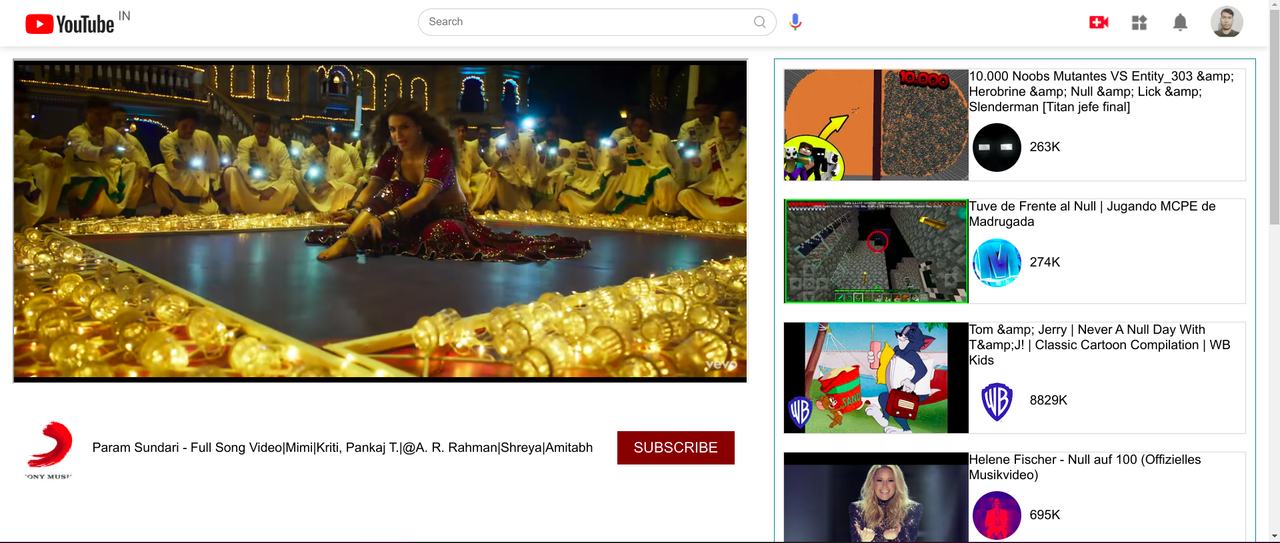
Task: Open Helene Fischer Null auf 100 title
Action: 1085,467
